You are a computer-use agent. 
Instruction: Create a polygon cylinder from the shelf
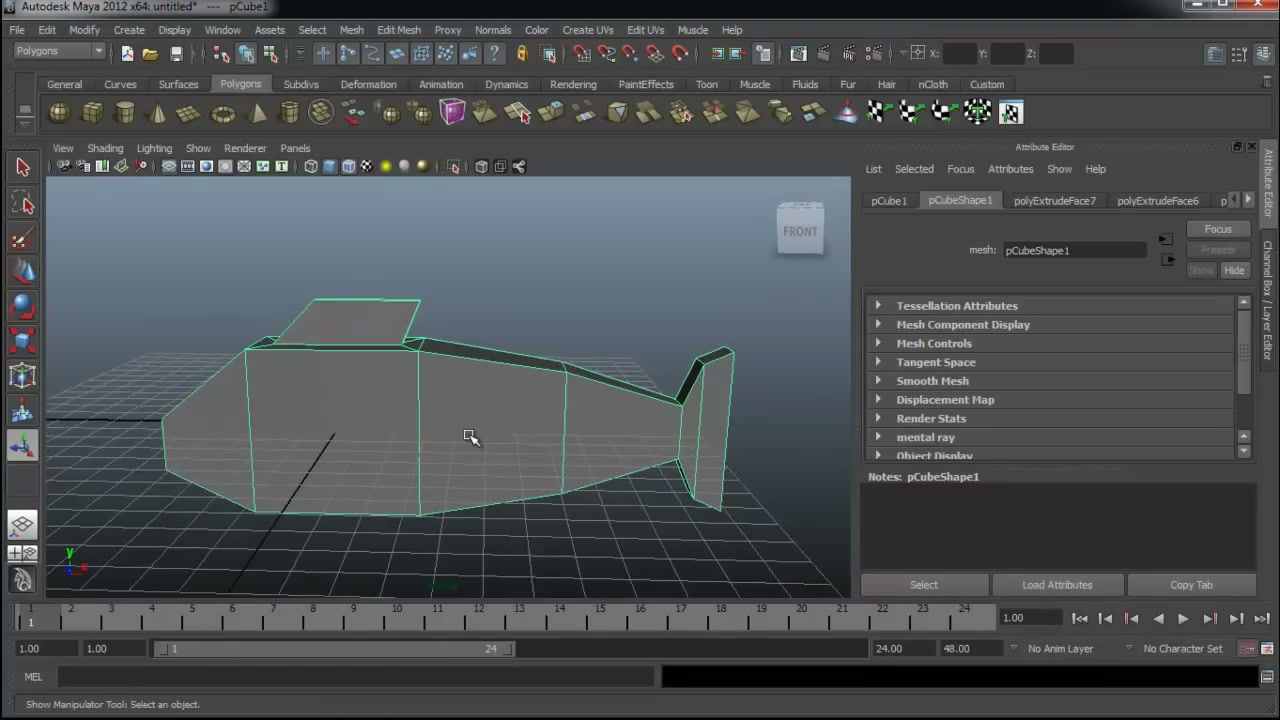coord(125,113)
